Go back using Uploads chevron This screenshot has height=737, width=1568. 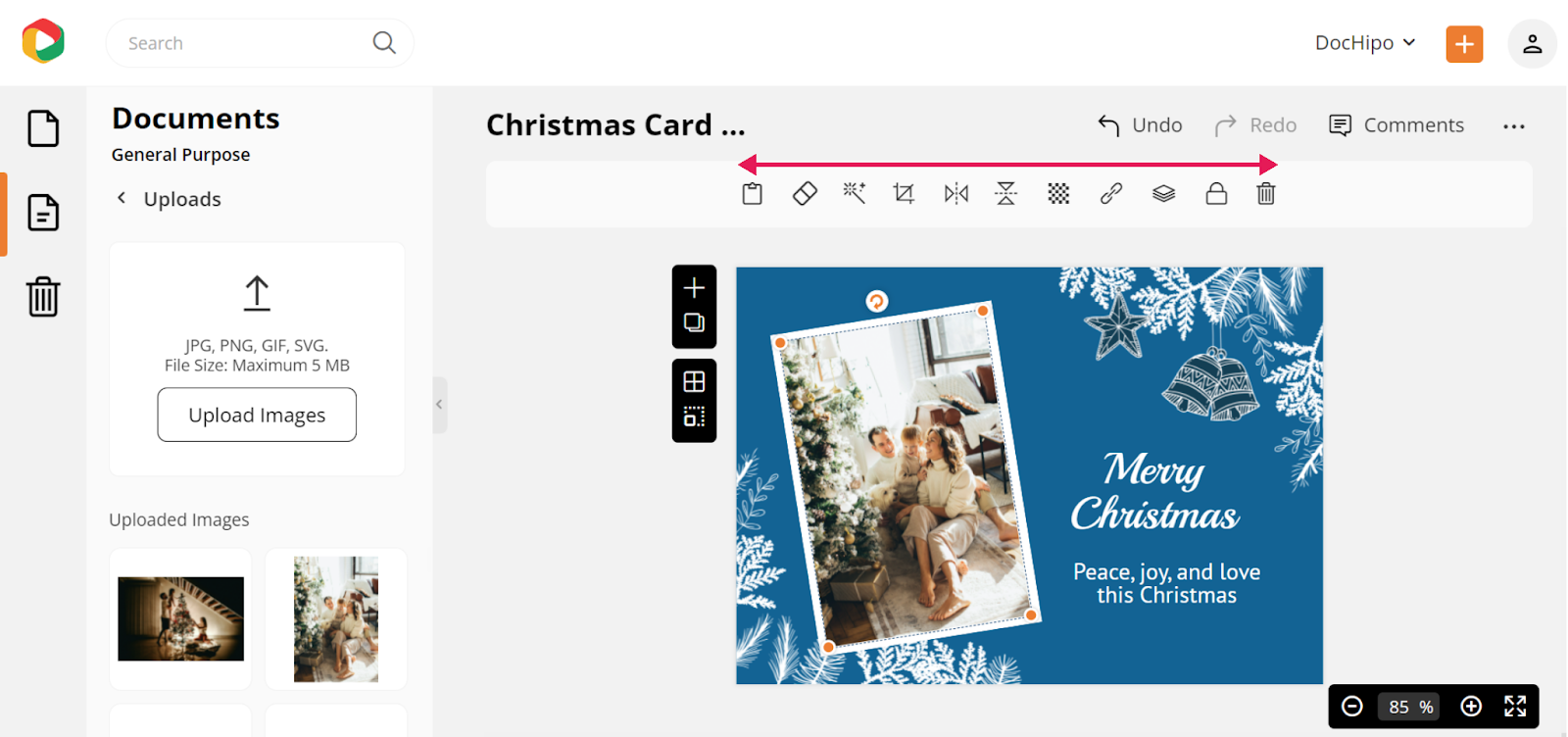pos(122,198)
